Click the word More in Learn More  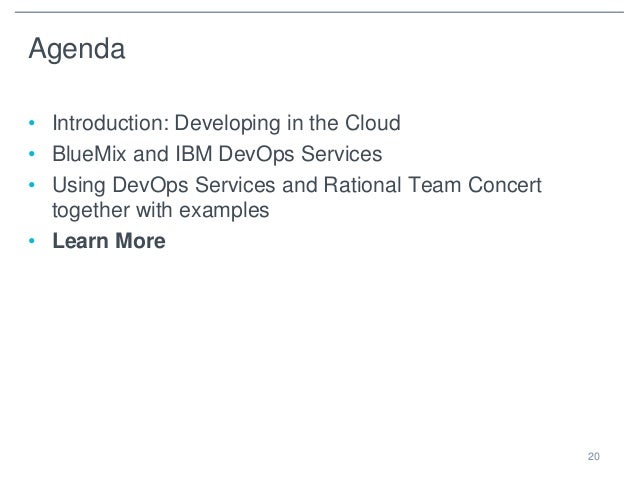point(141,241)
